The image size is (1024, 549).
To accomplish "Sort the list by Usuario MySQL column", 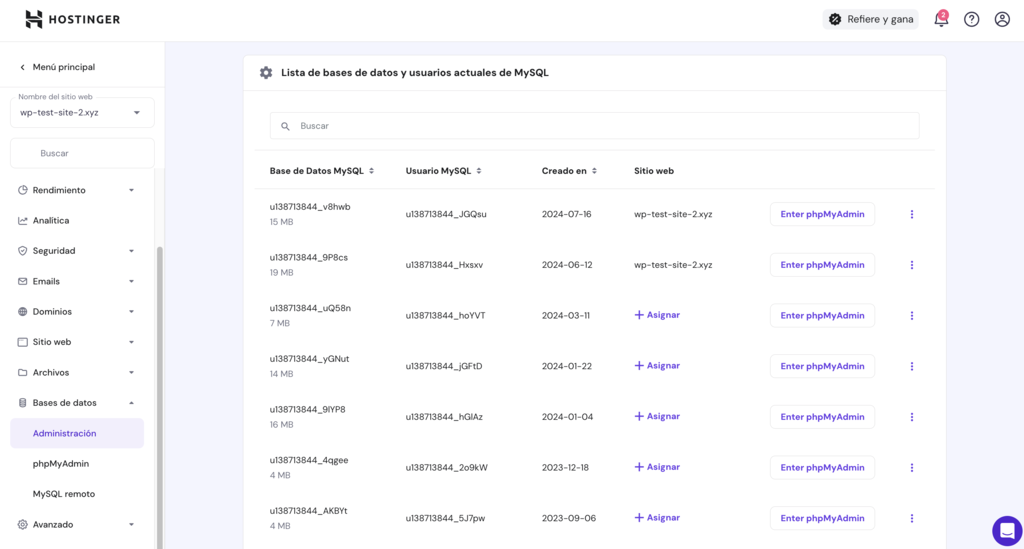I will click(443, 171).
